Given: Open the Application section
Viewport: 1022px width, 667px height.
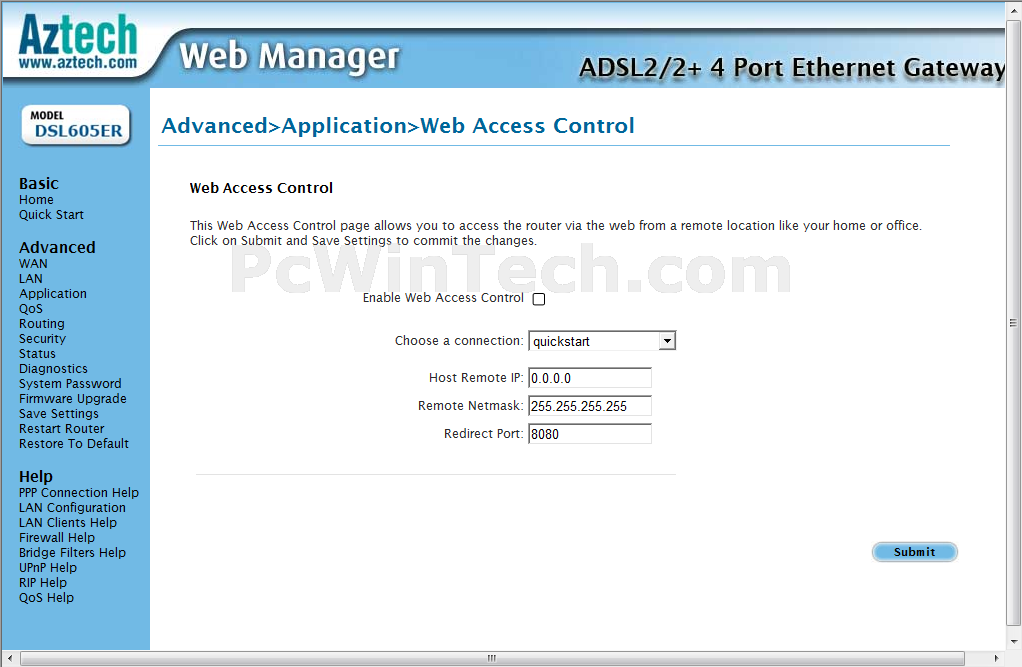Looking at the screenshot, I should coord(53,293).
